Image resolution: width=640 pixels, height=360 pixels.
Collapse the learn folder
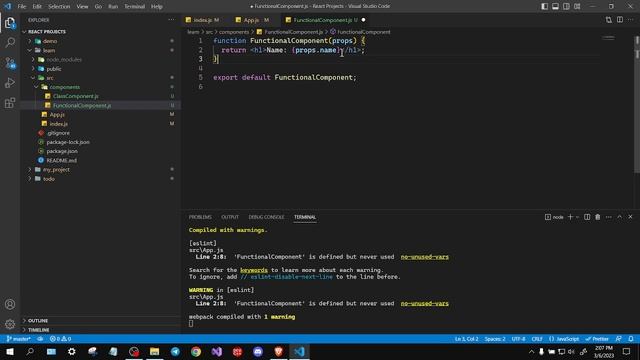tap(49, 50)
